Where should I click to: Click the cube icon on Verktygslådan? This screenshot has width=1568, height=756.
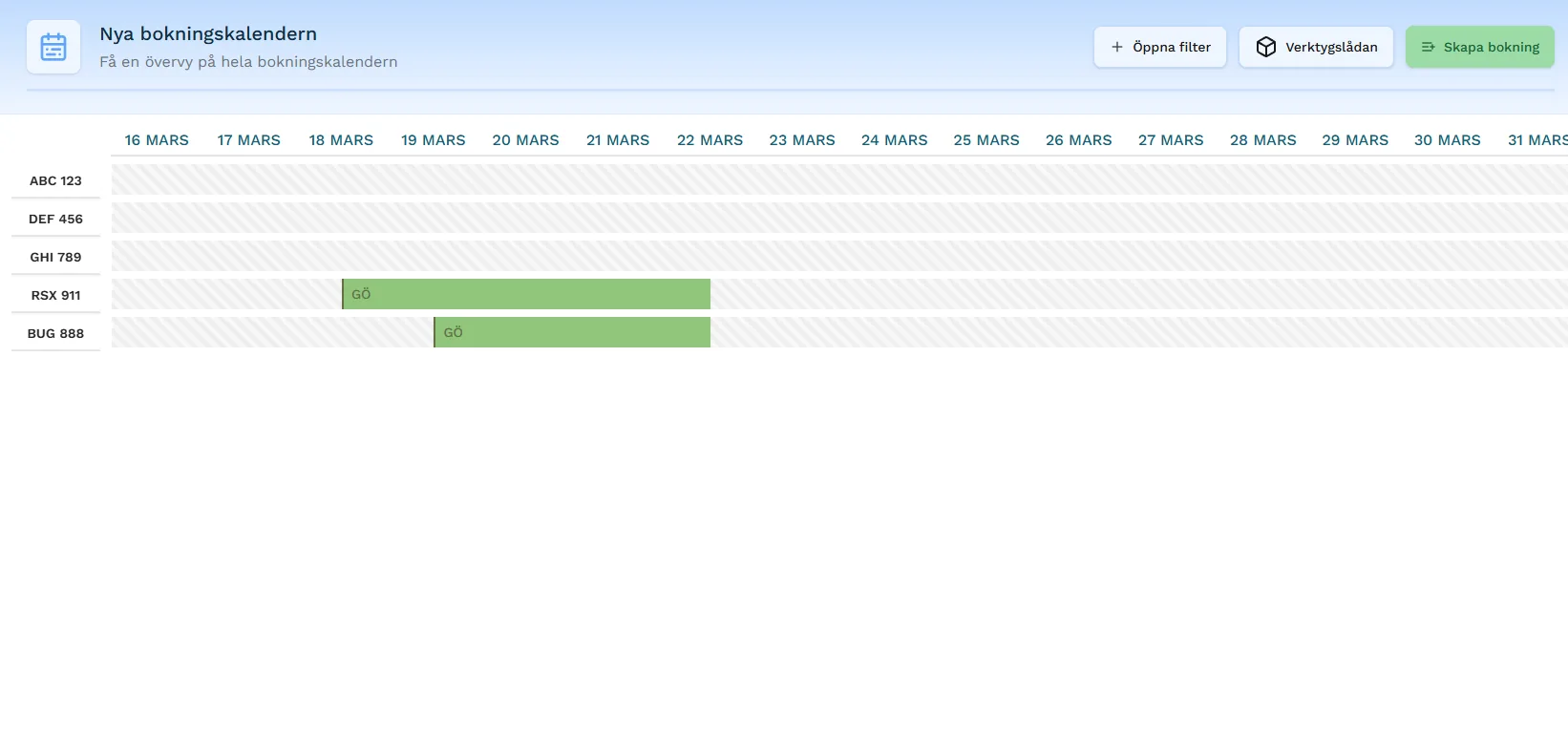1265,47
